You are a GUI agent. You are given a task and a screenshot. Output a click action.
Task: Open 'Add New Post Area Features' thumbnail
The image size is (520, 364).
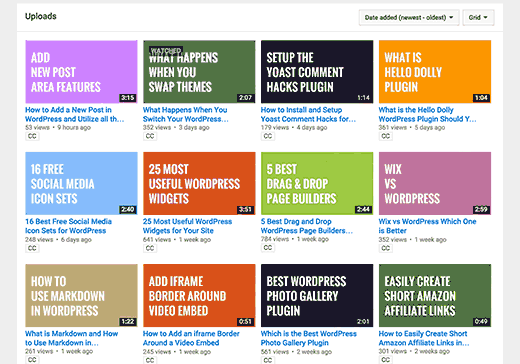tap(81, 72)
